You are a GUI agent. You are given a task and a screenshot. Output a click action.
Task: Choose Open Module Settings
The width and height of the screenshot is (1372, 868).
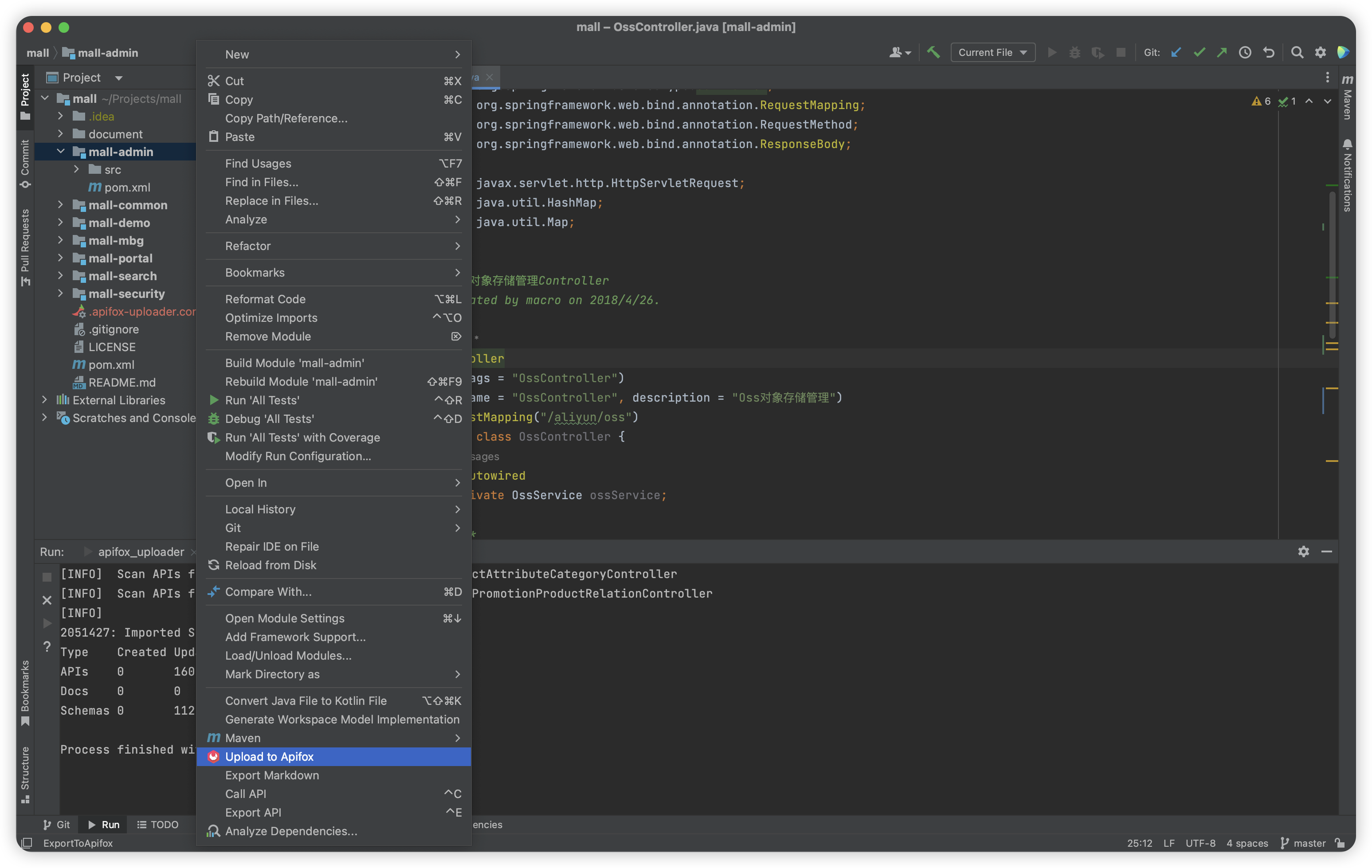click(x=333, y=618)
